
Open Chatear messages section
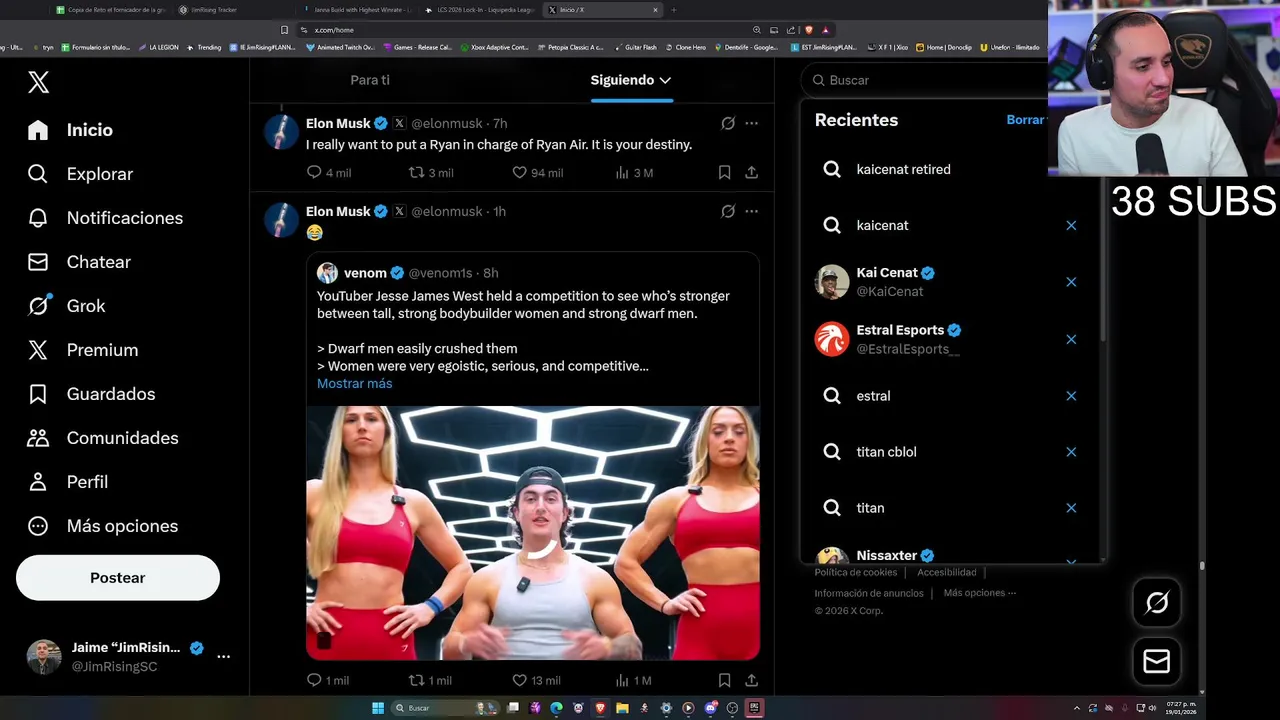79,262
